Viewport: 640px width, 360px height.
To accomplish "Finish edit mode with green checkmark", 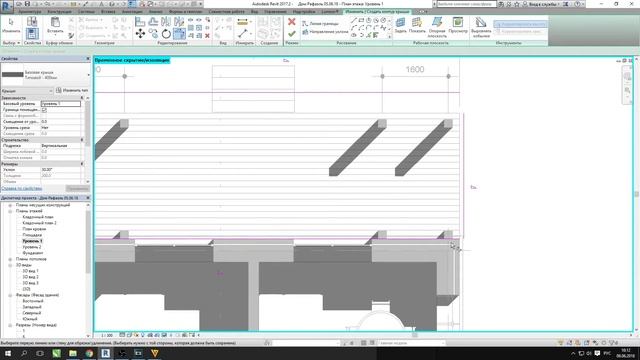I will (291, 34).
